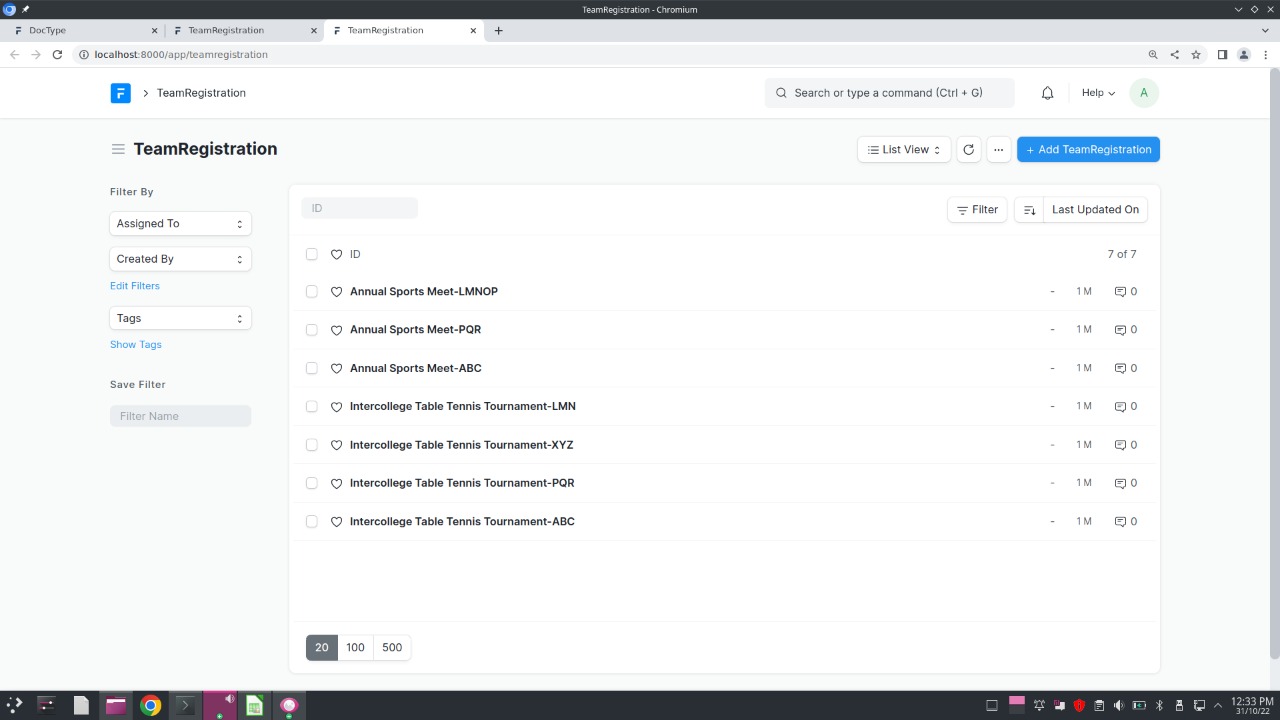The image size is (1280, 720).
Task: Open comments icon for Annual Sports Meet-PQR
Action: click(x=1120, y=330)
